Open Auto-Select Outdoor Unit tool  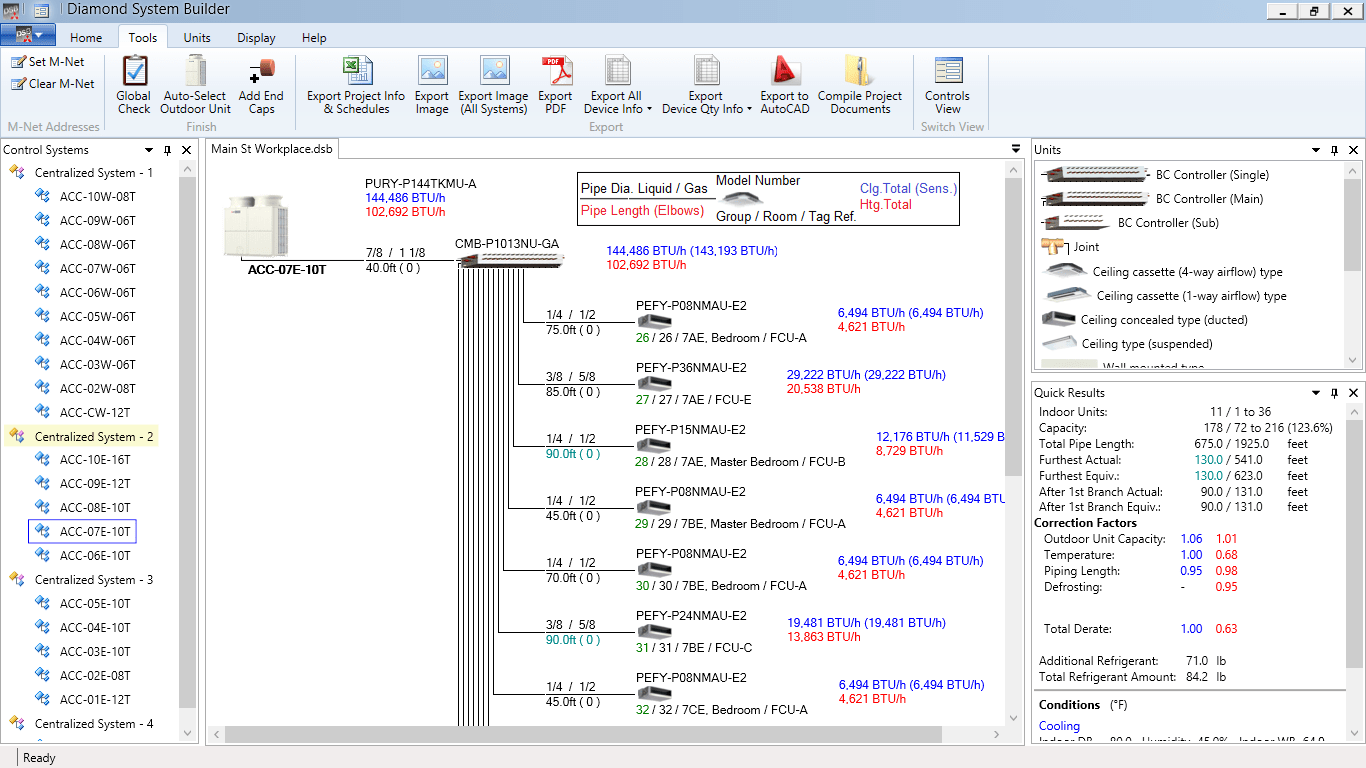[x=195, y=85]
